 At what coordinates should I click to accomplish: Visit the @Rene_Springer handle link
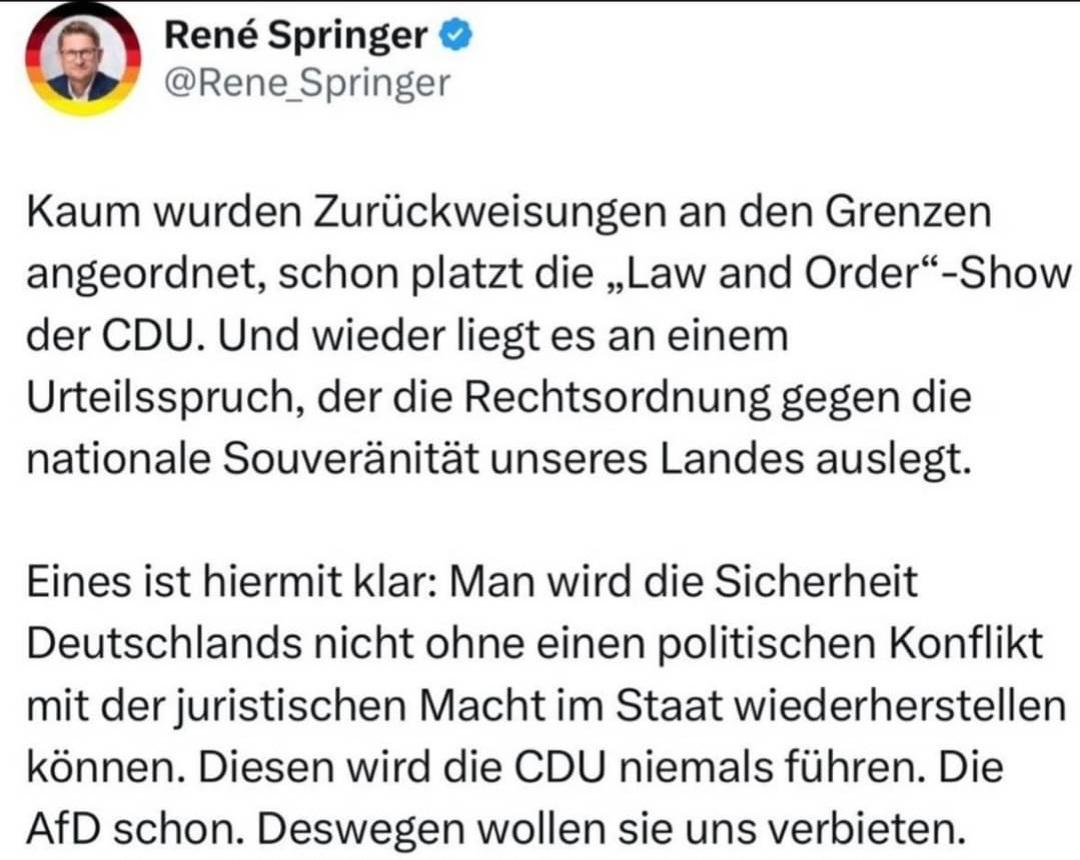(x=307, y=83)
